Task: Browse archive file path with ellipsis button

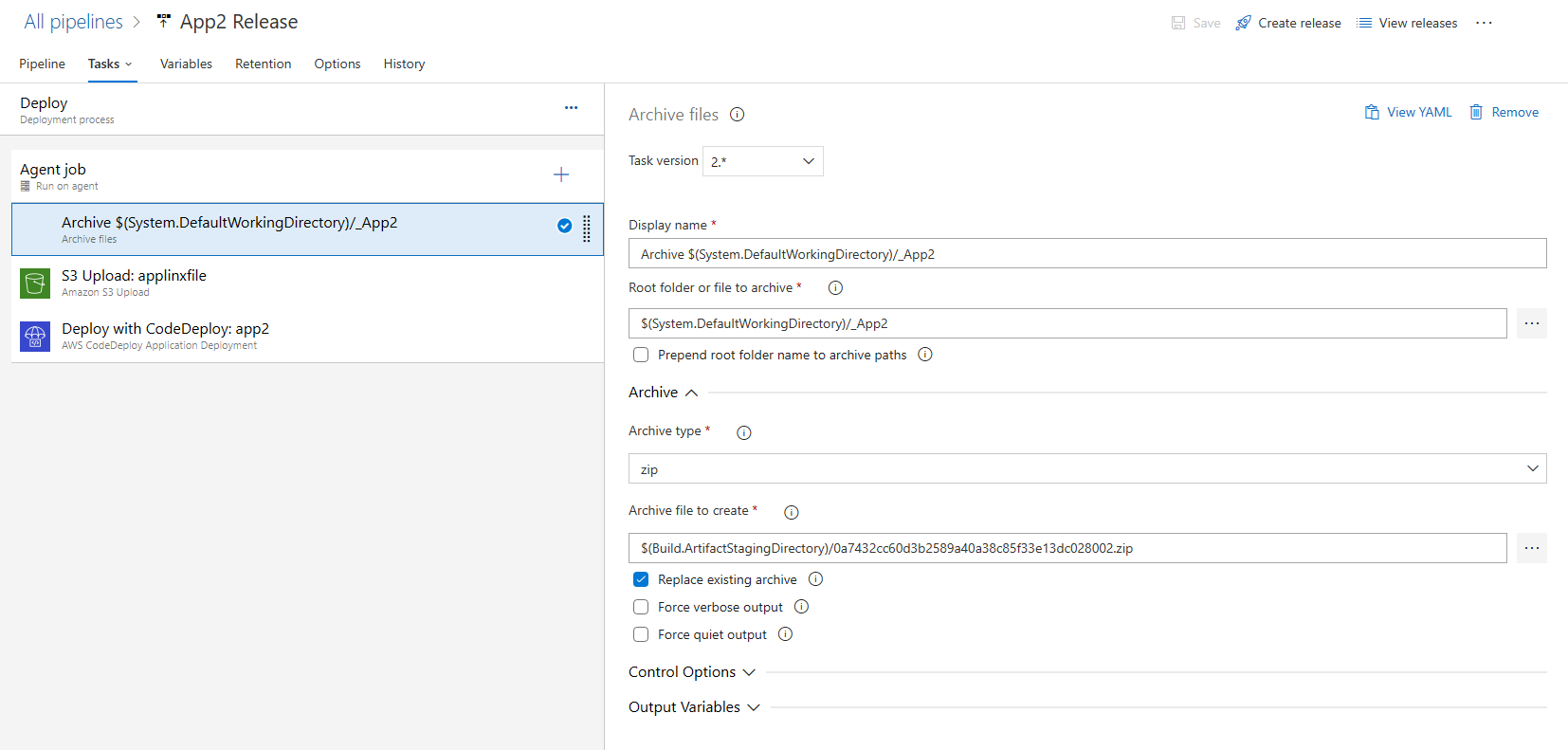Action: click(x=1532, y=548)
